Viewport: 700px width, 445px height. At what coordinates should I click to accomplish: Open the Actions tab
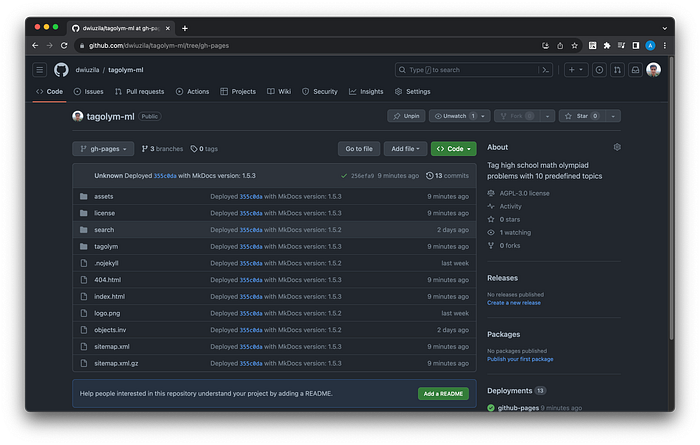pyautogui.click(x=192, y=91)
